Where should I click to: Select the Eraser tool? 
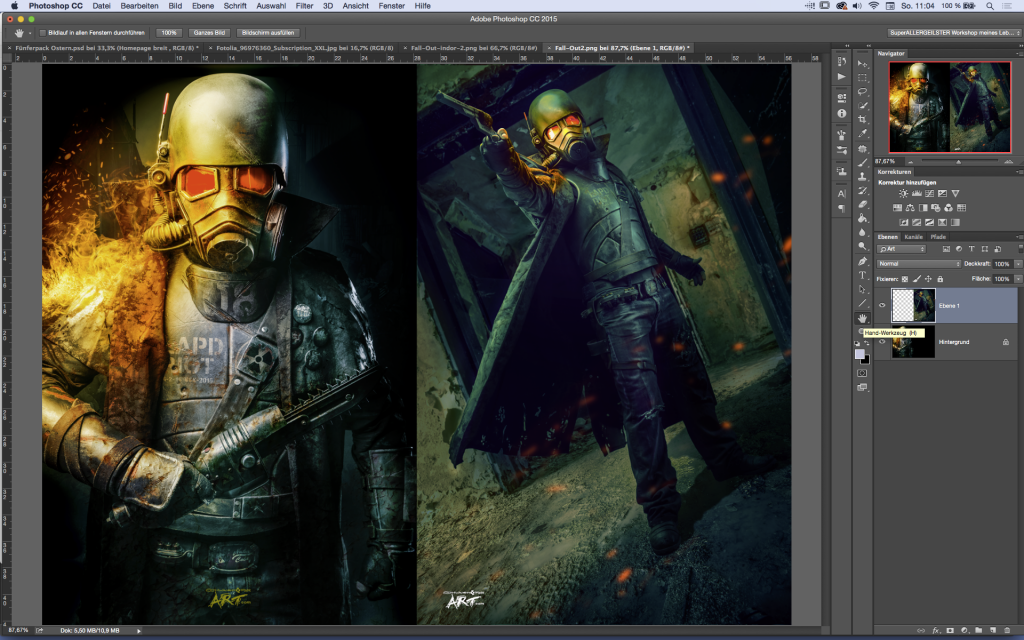(862, 204)
